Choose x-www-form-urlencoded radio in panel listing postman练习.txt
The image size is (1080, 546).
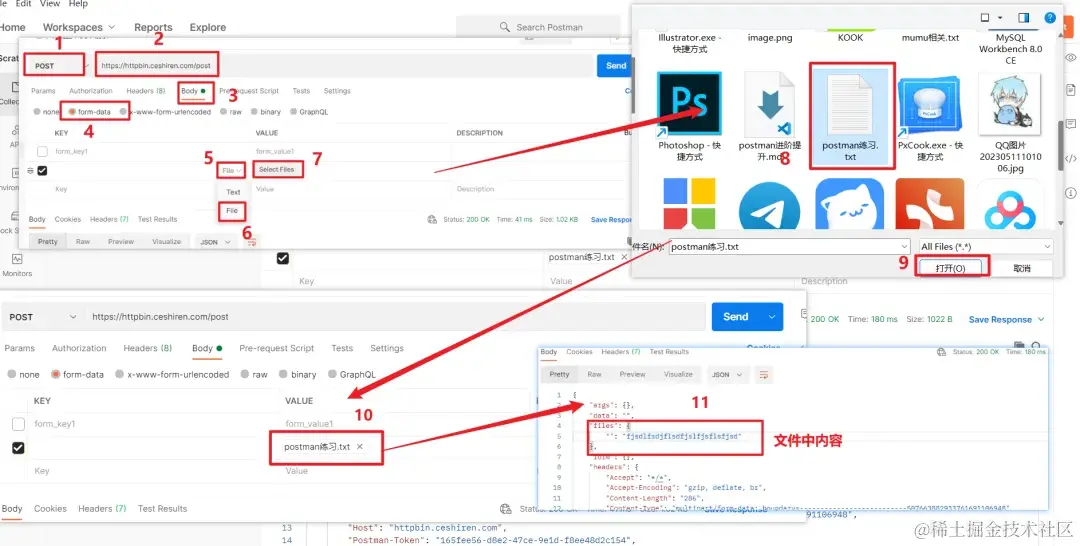[x=120, y=375]
